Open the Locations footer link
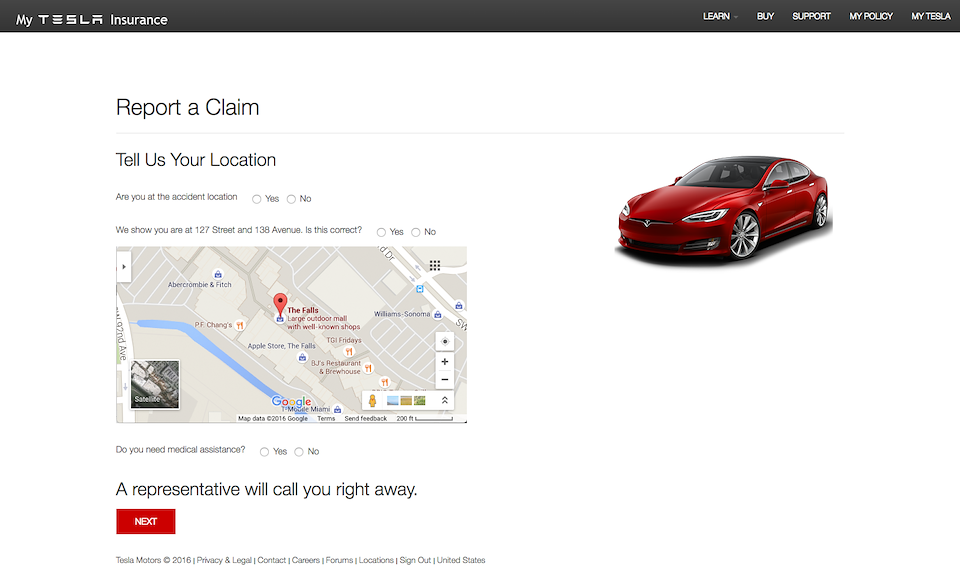This screenshot has height=586, width=960. [x=376, y=560]
